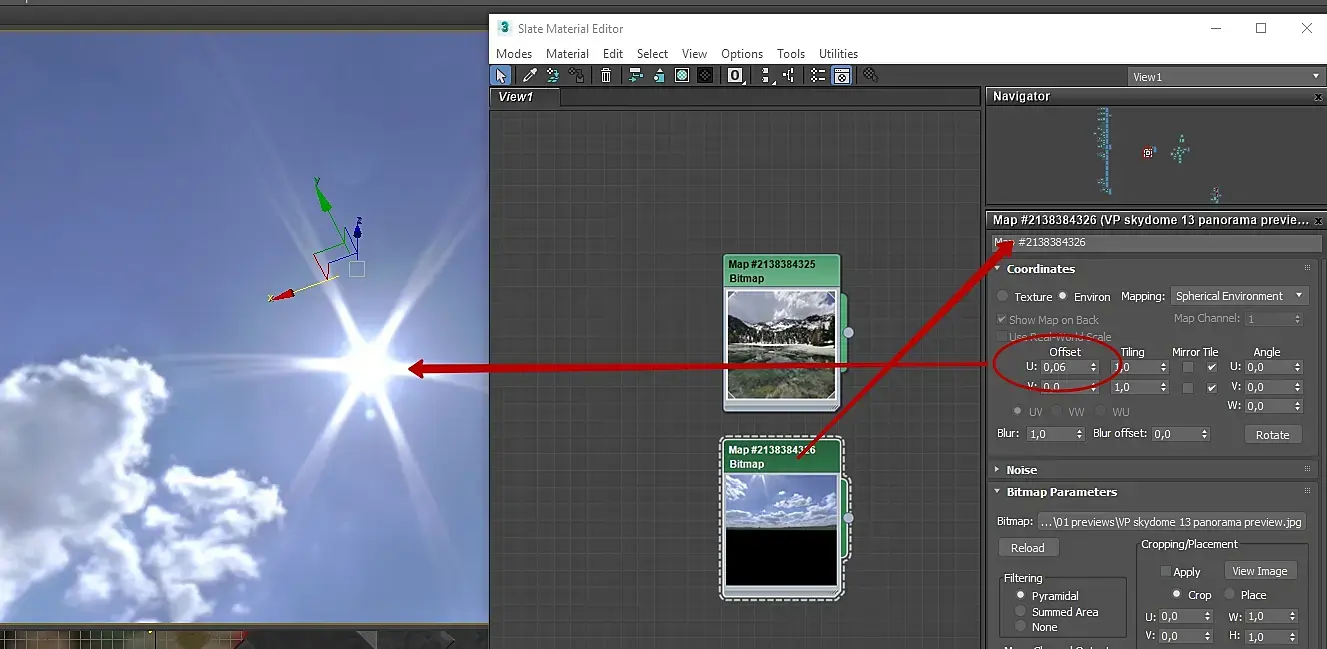1327x649 pixels.
Task: Open the View1 view selector dropdown
Action: click(x=1225, y=77)
